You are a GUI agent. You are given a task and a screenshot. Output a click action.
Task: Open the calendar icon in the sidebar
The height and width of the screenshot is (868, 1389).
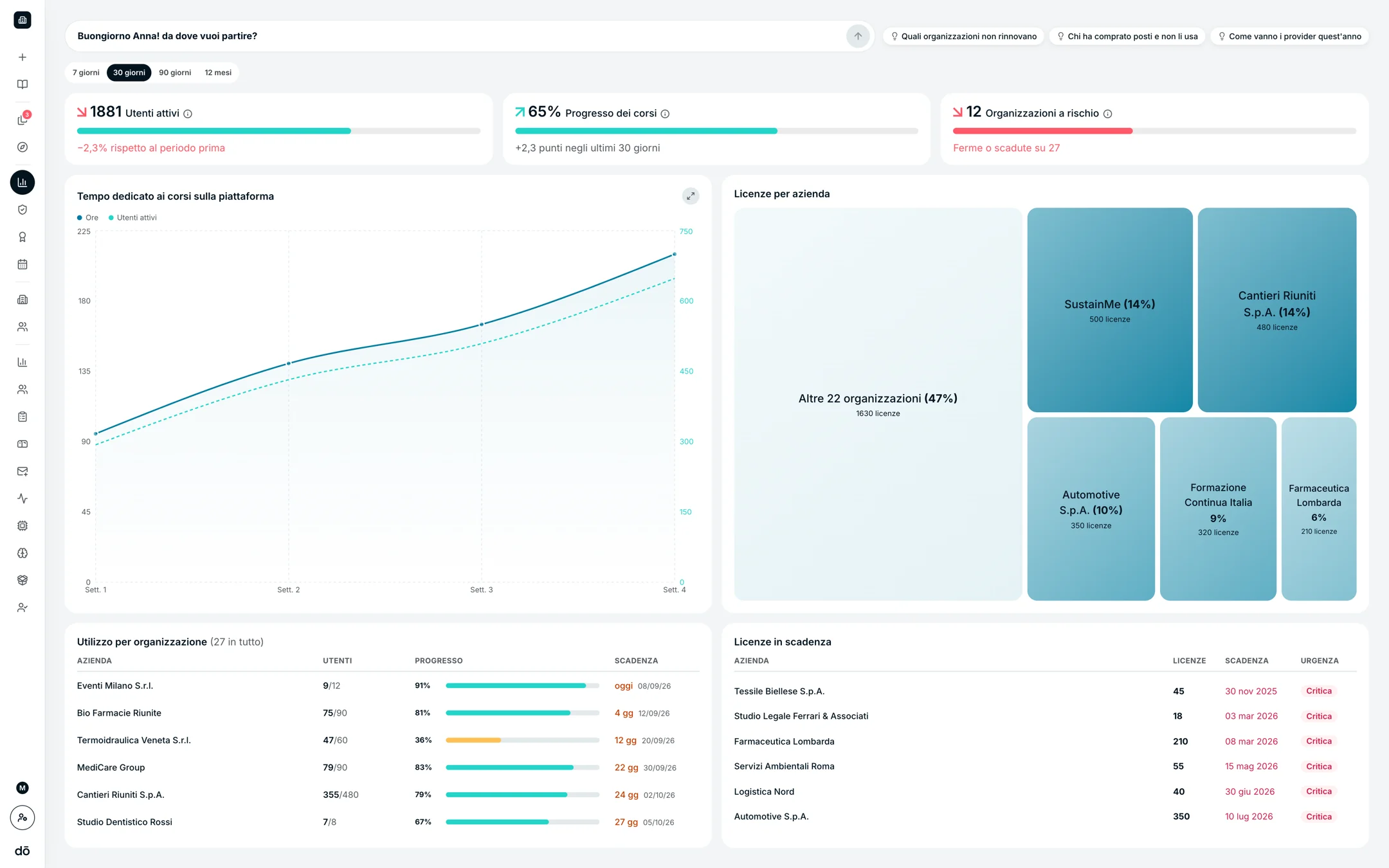coord(23,264)
